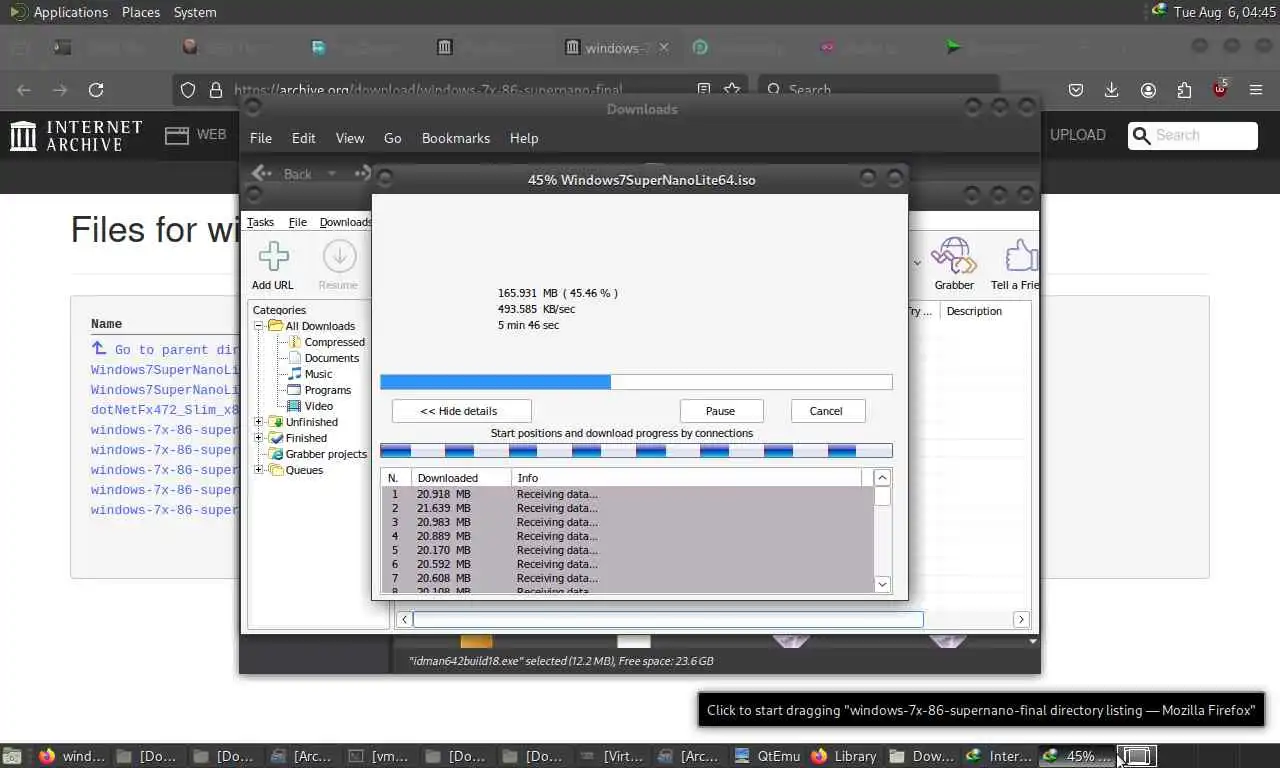Collapse the All Downloads tree node

point(258,326)
